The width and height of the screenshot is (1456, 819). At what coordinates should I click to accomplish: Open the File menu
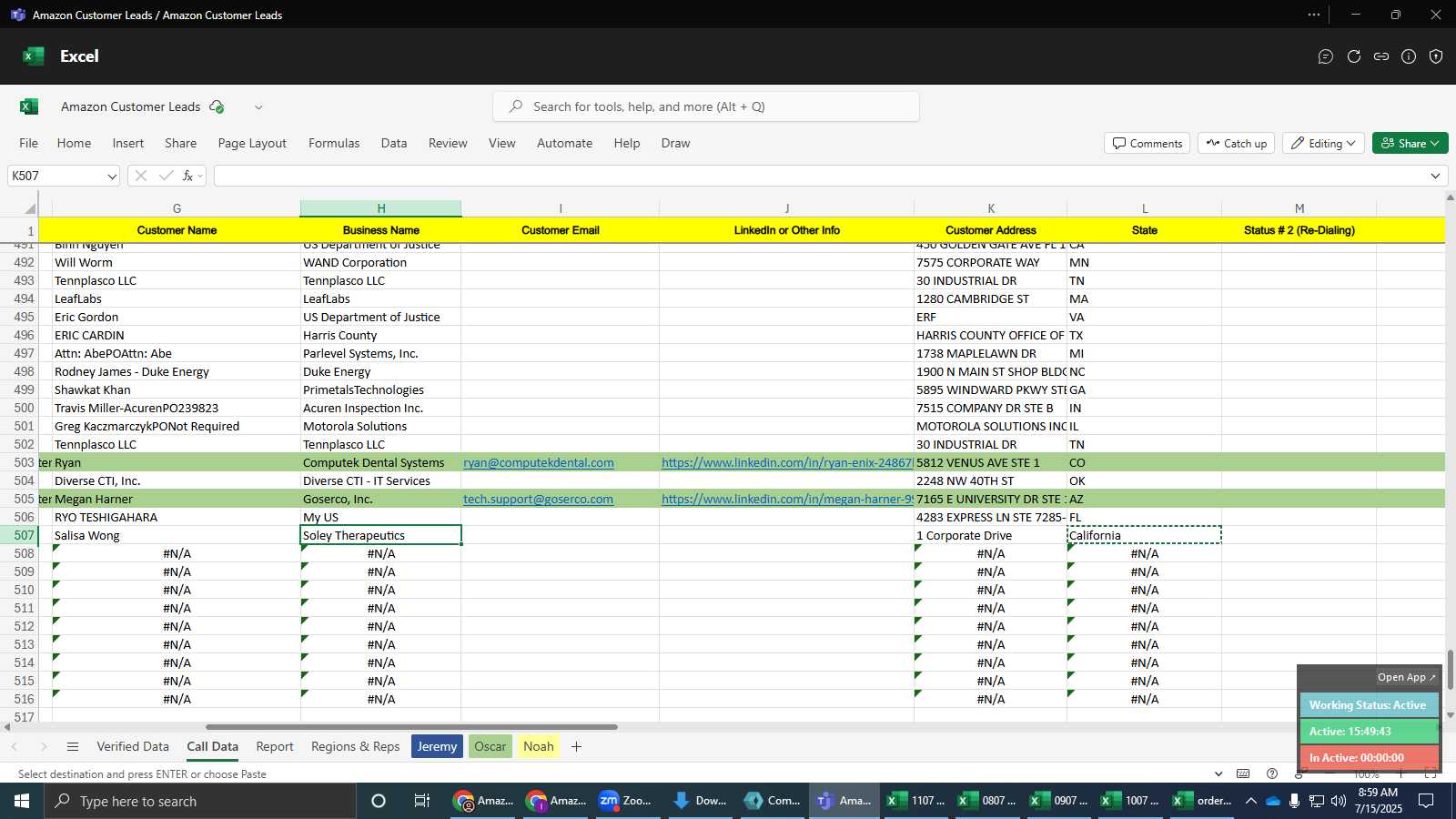pos(29,143)
